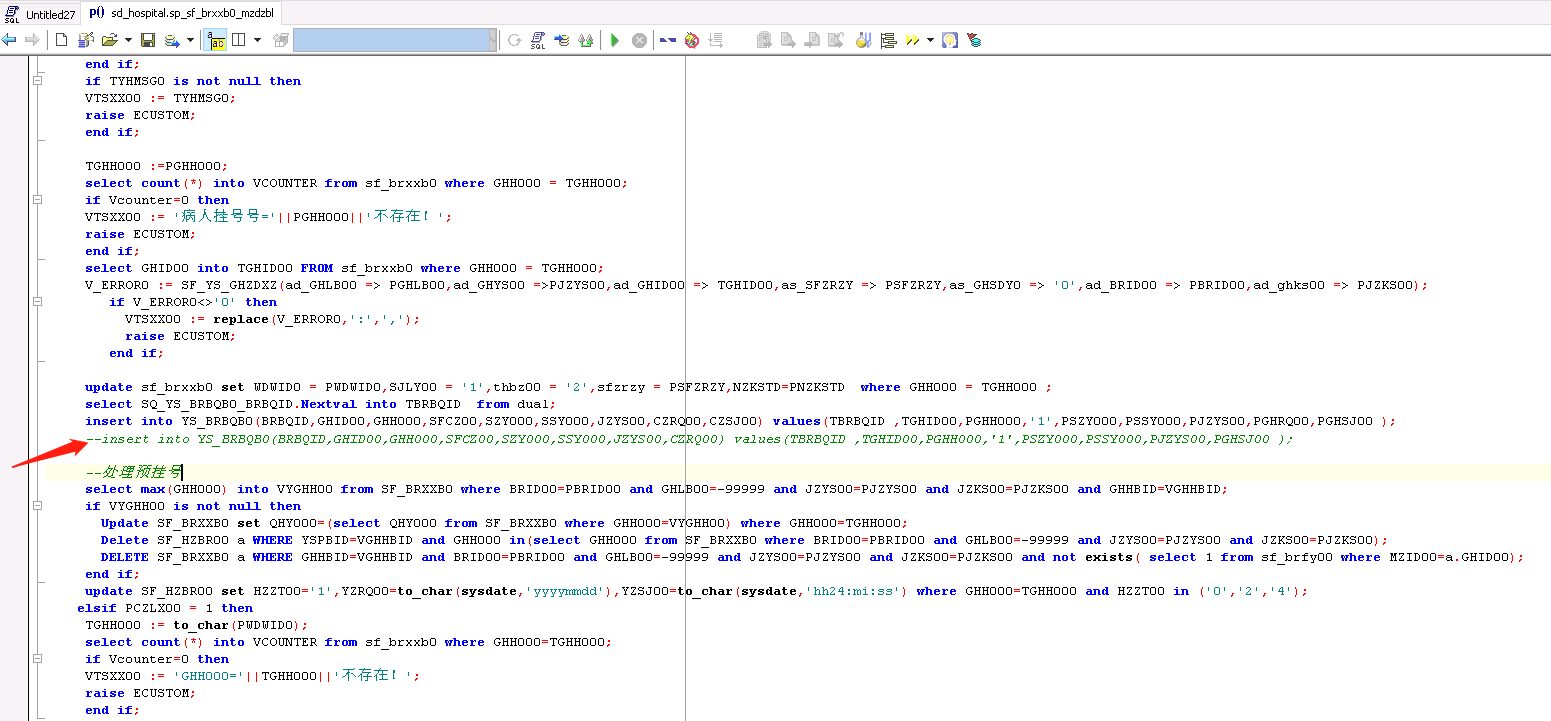Click the 'TGHH000 := to_char(PWDWID0);' line
Image resolution: width=1551 pixels, height=721 pixels.
point(197,625)
